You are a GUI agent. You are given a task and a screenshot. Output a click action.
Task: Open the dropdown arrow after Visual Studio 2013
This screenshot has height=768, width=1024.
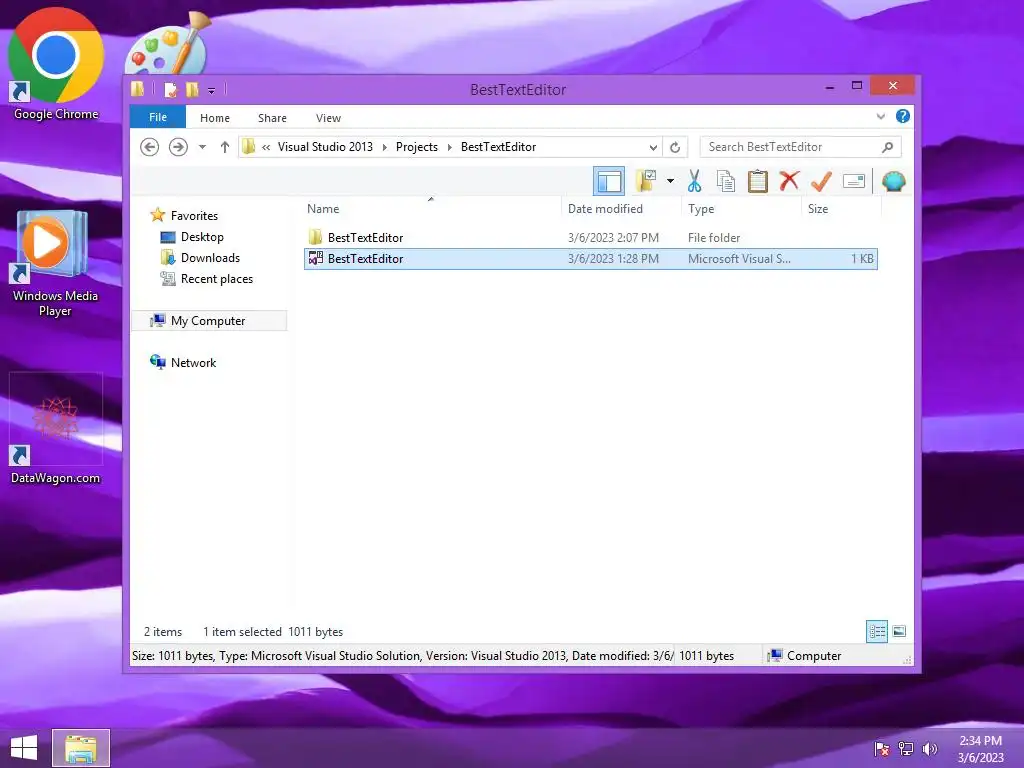(384, 148)
